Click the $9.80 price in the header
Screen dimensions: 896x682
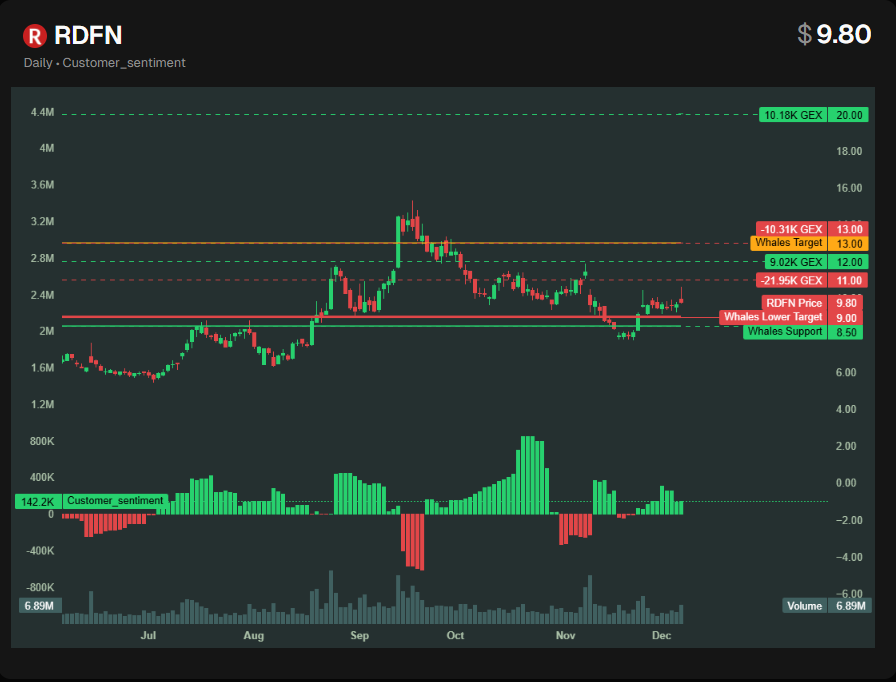[x=834, y=34]
